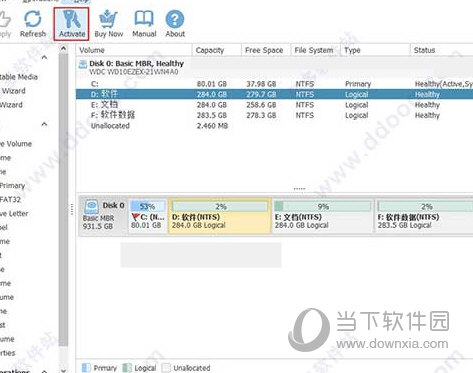This screenshot has height=373, width=473.
Task: Select the D: 软件 volume row
Action: click(274, 94)
